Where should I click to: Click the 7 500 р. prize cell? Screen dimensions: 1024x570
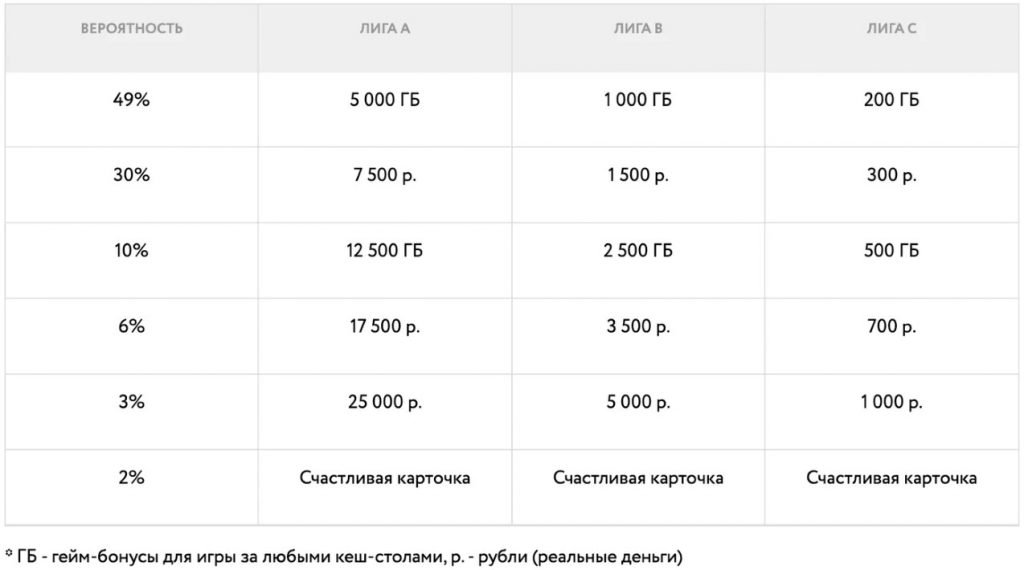tap(385, 175)
